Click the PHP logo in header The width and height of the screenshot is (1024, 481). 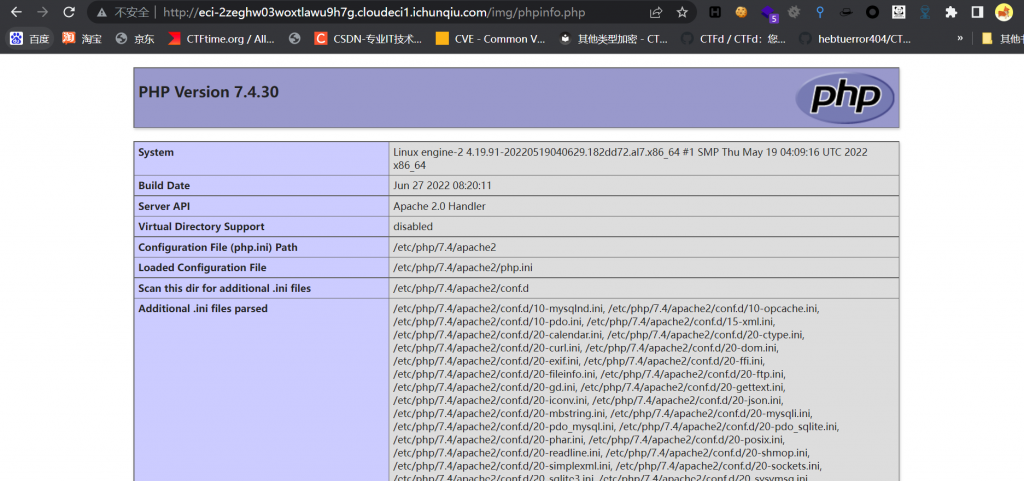pos(844,97)
